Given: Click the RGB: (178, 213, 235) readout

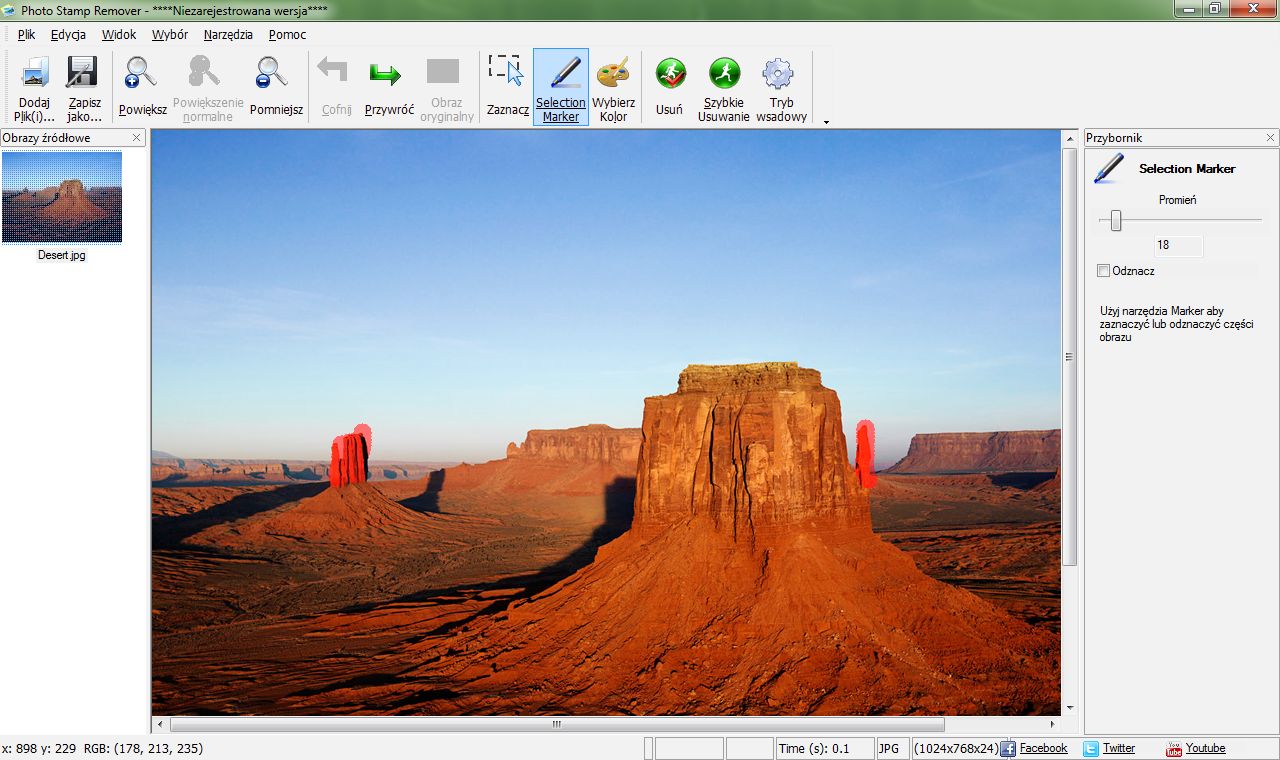Looking at the screenshot, I should point(143,748).
